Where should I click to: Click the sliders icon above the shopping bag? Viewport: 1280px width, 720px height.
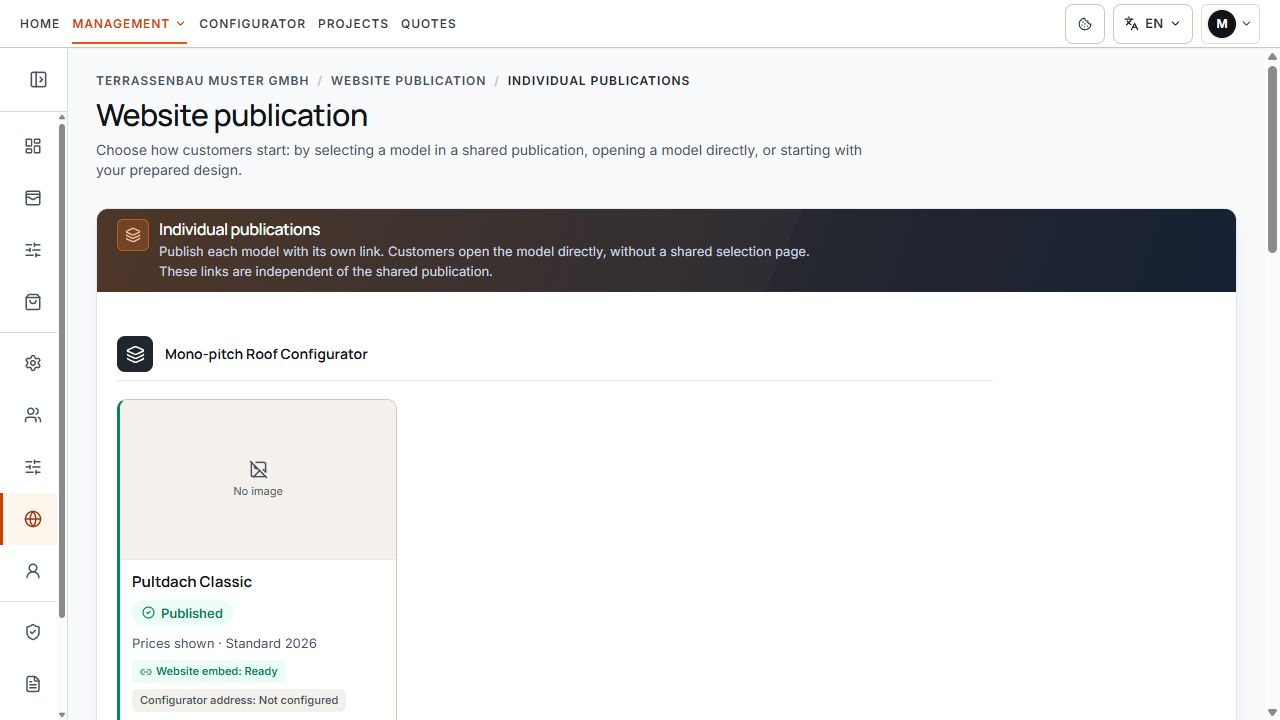click(x=33, y=250)
